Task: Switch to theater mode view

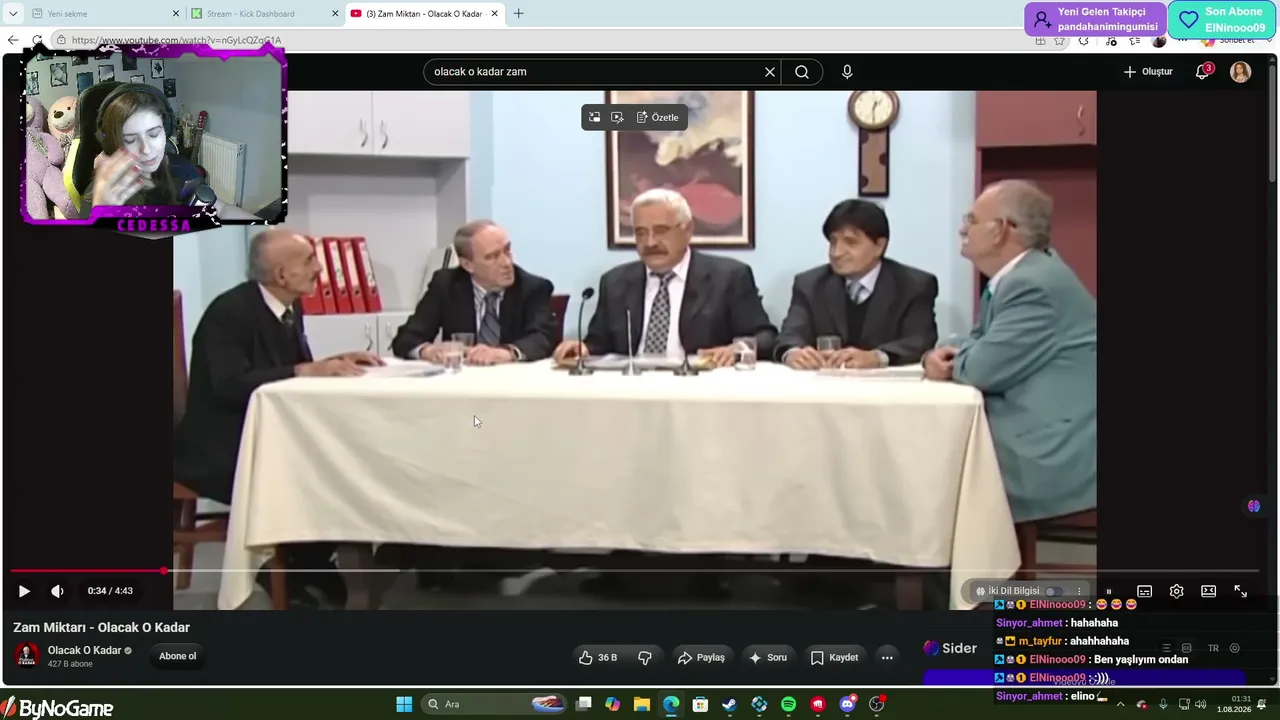Action: click(x=1208, y=591)
